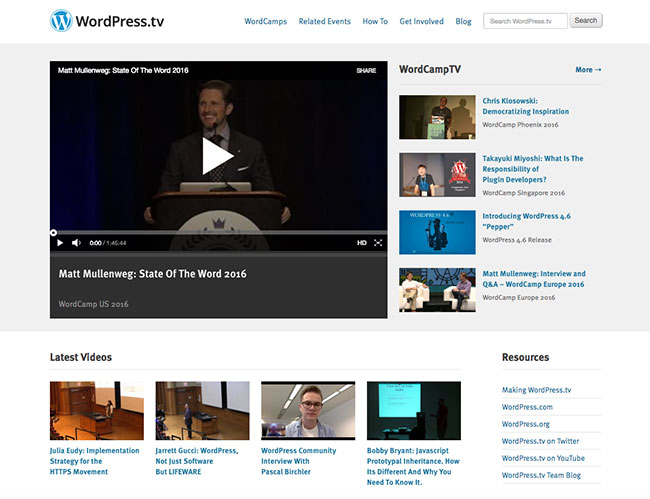Play the State Of The Word video with the large center play button
650x499 pixels.
pos(218,156)
